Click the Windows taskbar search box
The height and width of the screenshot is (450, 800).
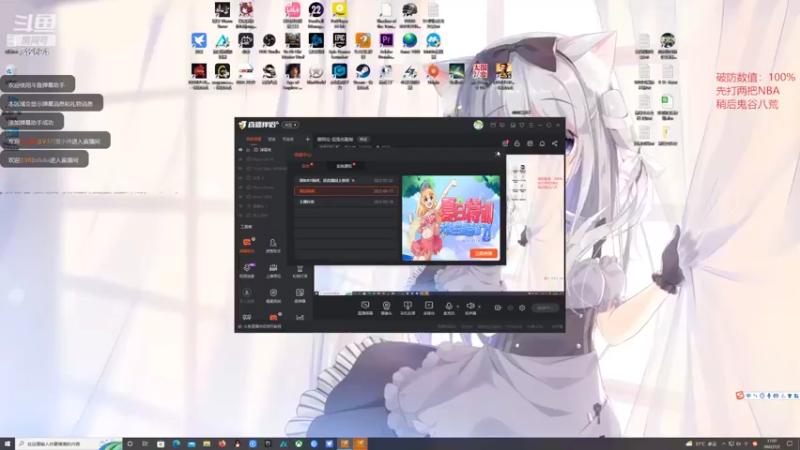point(69,443)
